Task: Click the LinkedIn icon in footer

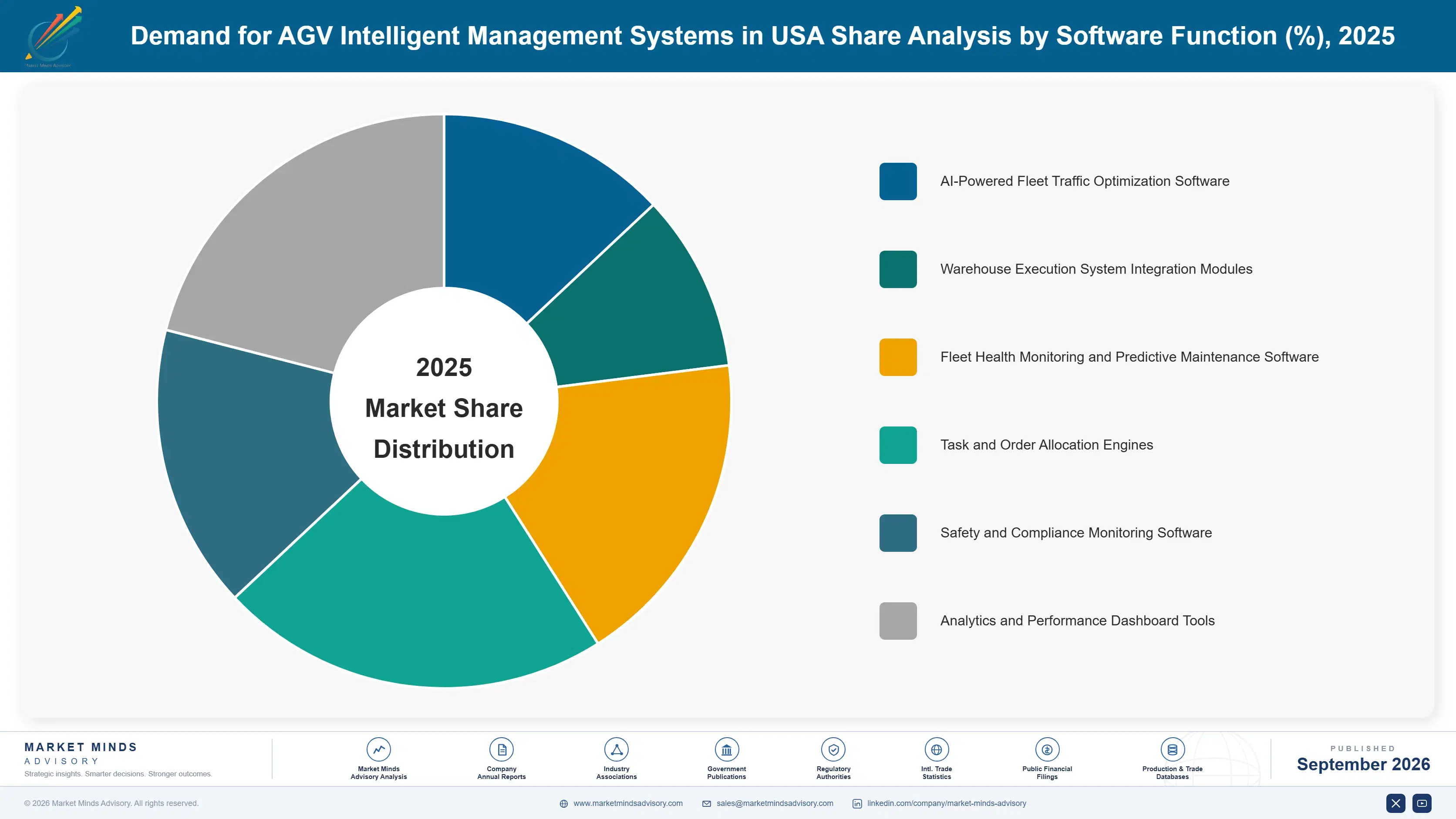Action: pyautogui.click(x=857, y=804)
